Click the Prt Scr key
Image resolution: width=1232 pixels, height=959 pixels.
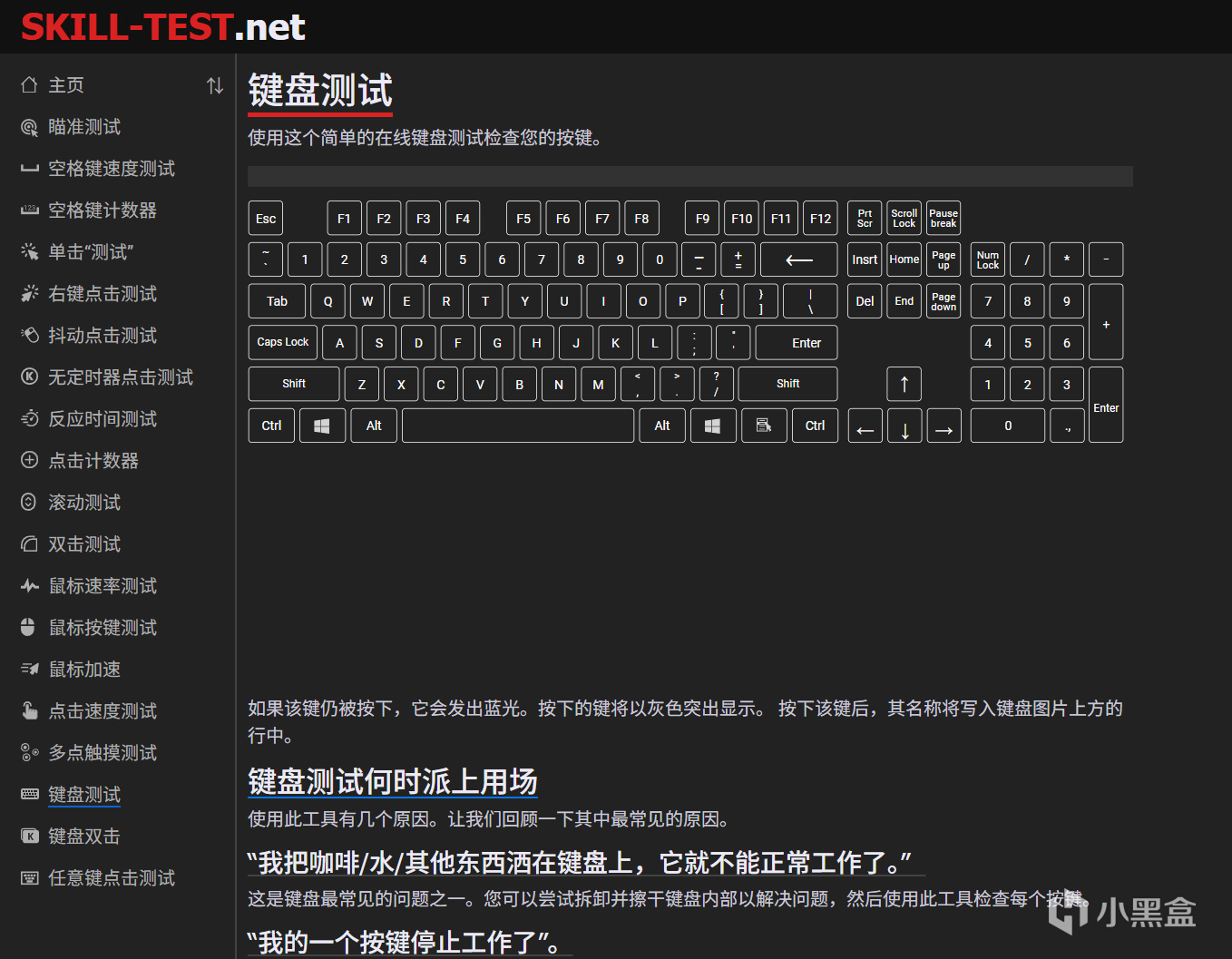[x=865, y=218]
